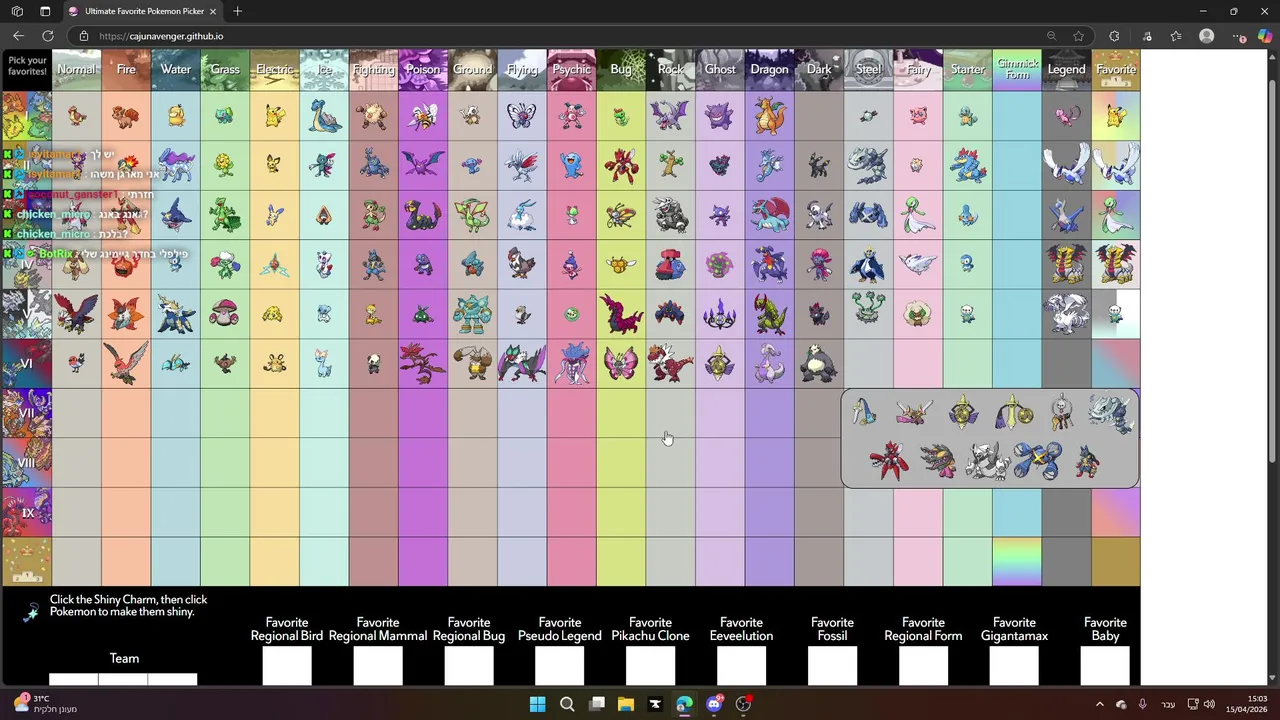Screen dimensions: 1280x720
Task: Go back with the browser back arrow
Action: pos(19,36)
